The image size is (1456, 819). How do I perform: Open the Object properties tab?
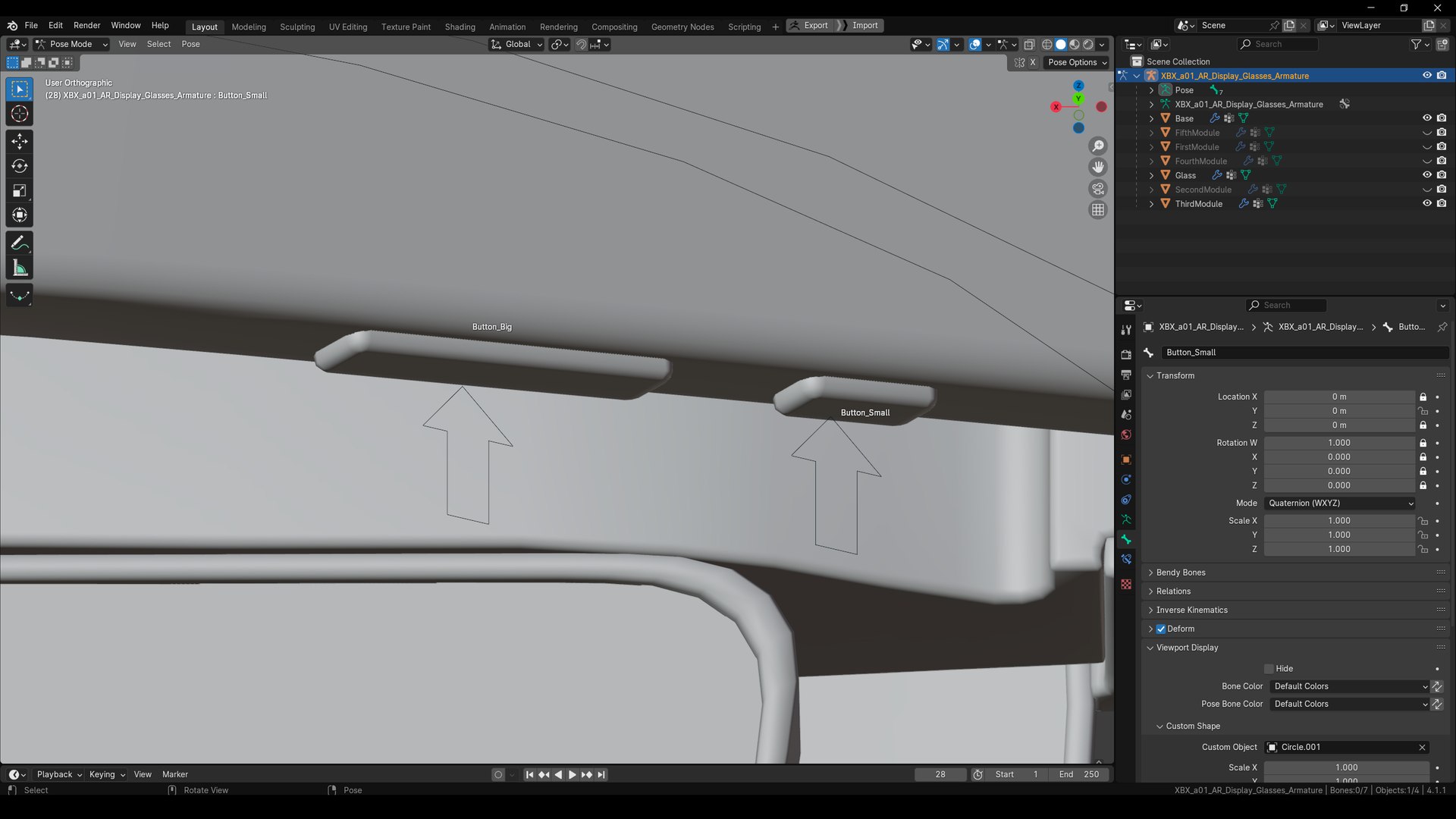click(x=1126, y=460)
